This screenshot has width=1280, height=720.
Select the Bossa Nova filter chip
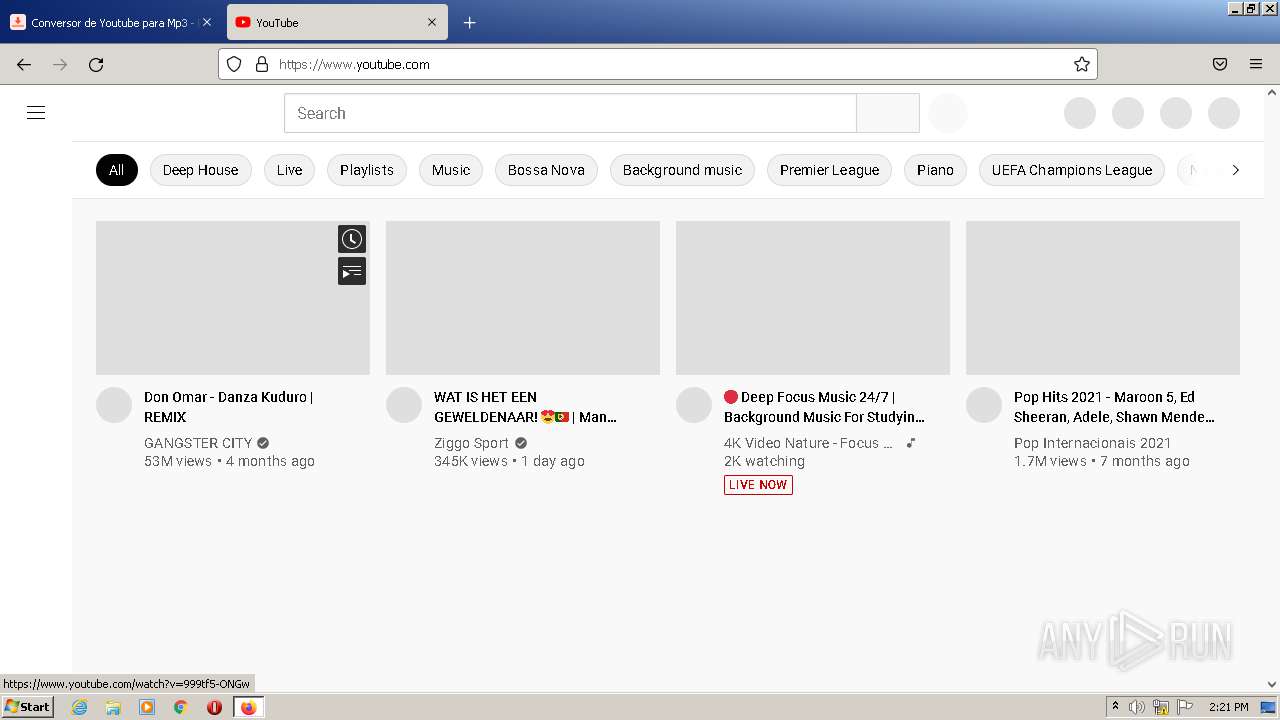(546, 170)
